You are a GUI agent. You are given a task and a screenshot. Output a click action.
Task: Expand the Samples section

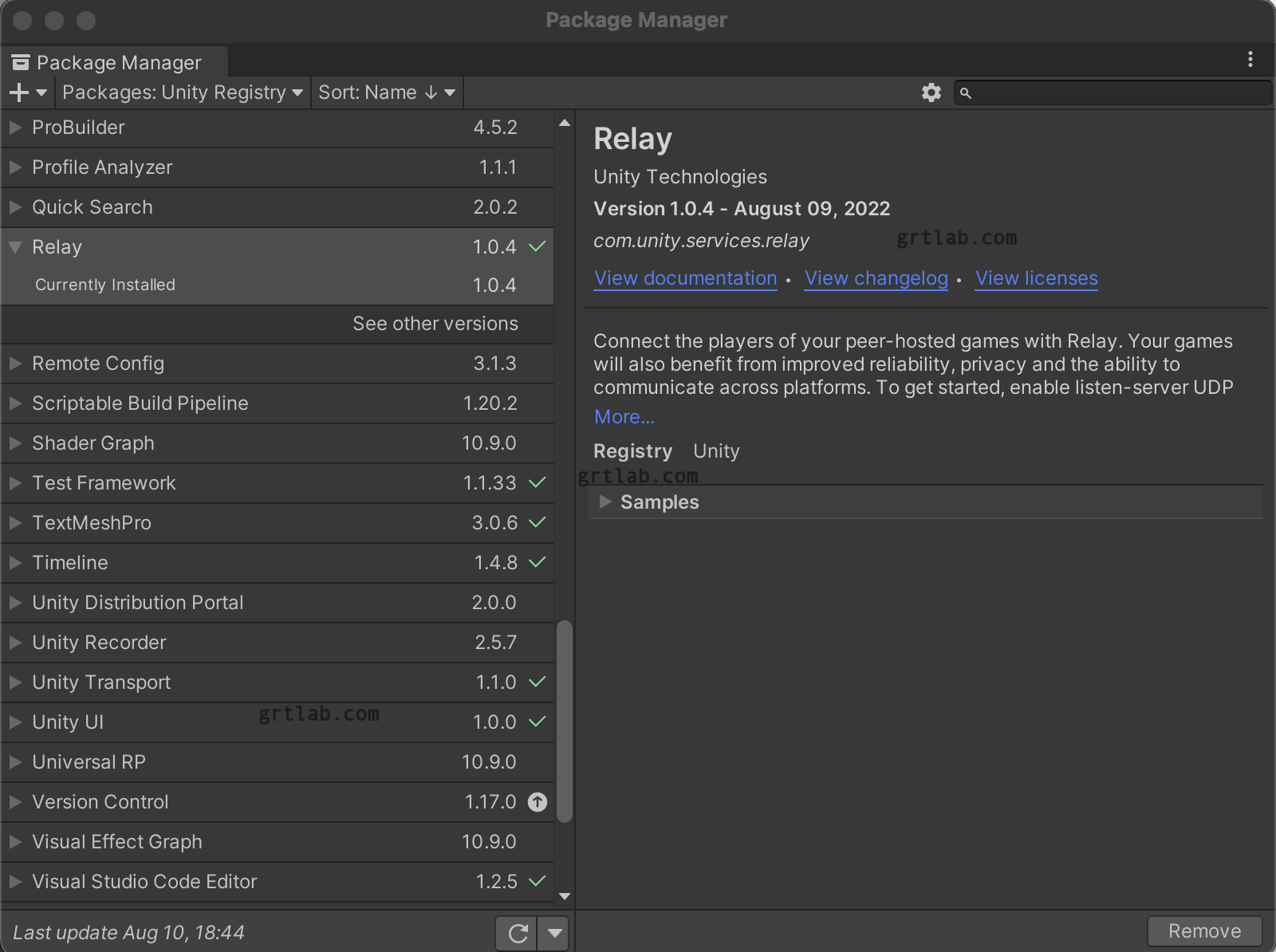[x=606, y=502]
